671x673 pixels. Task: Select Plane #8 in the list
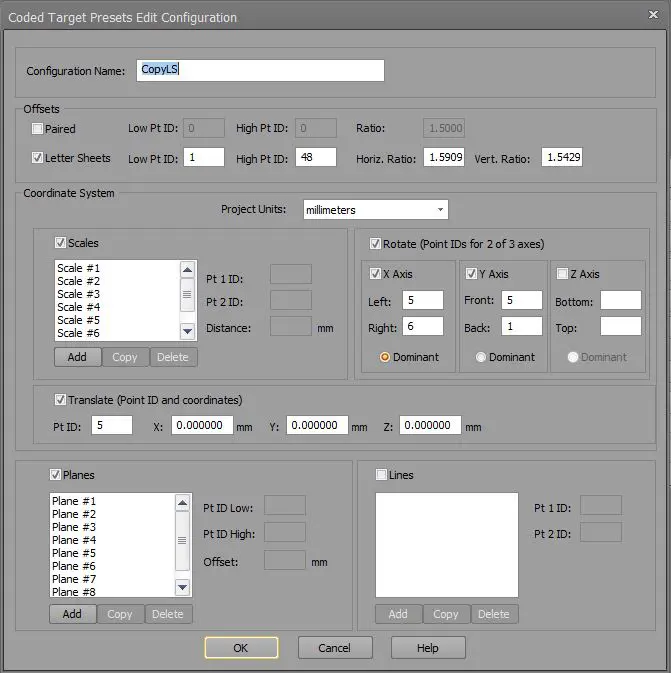(x=74, y=591)
